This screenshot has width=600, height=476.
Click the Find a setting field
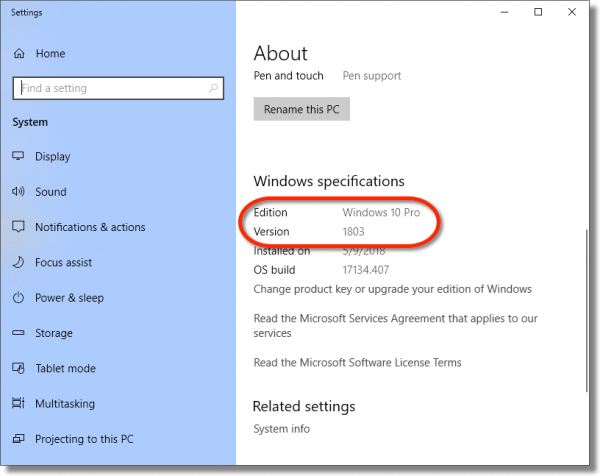[x=118, y=88]
